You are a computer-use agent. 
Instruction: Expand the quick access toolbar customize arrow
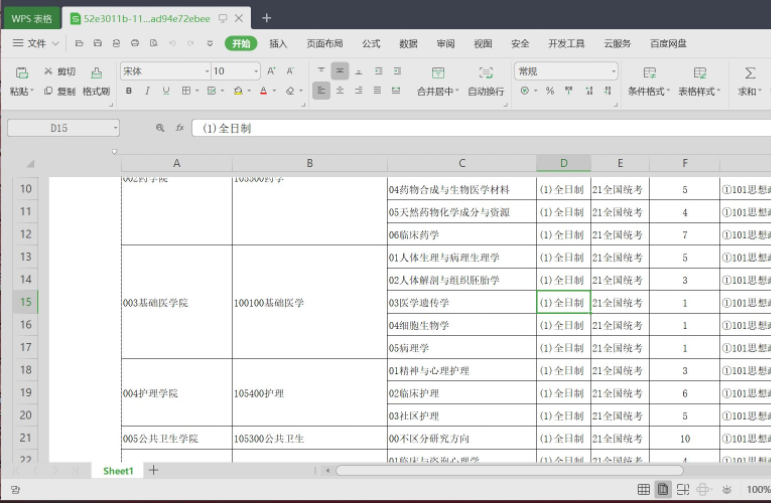coord(210,43)
